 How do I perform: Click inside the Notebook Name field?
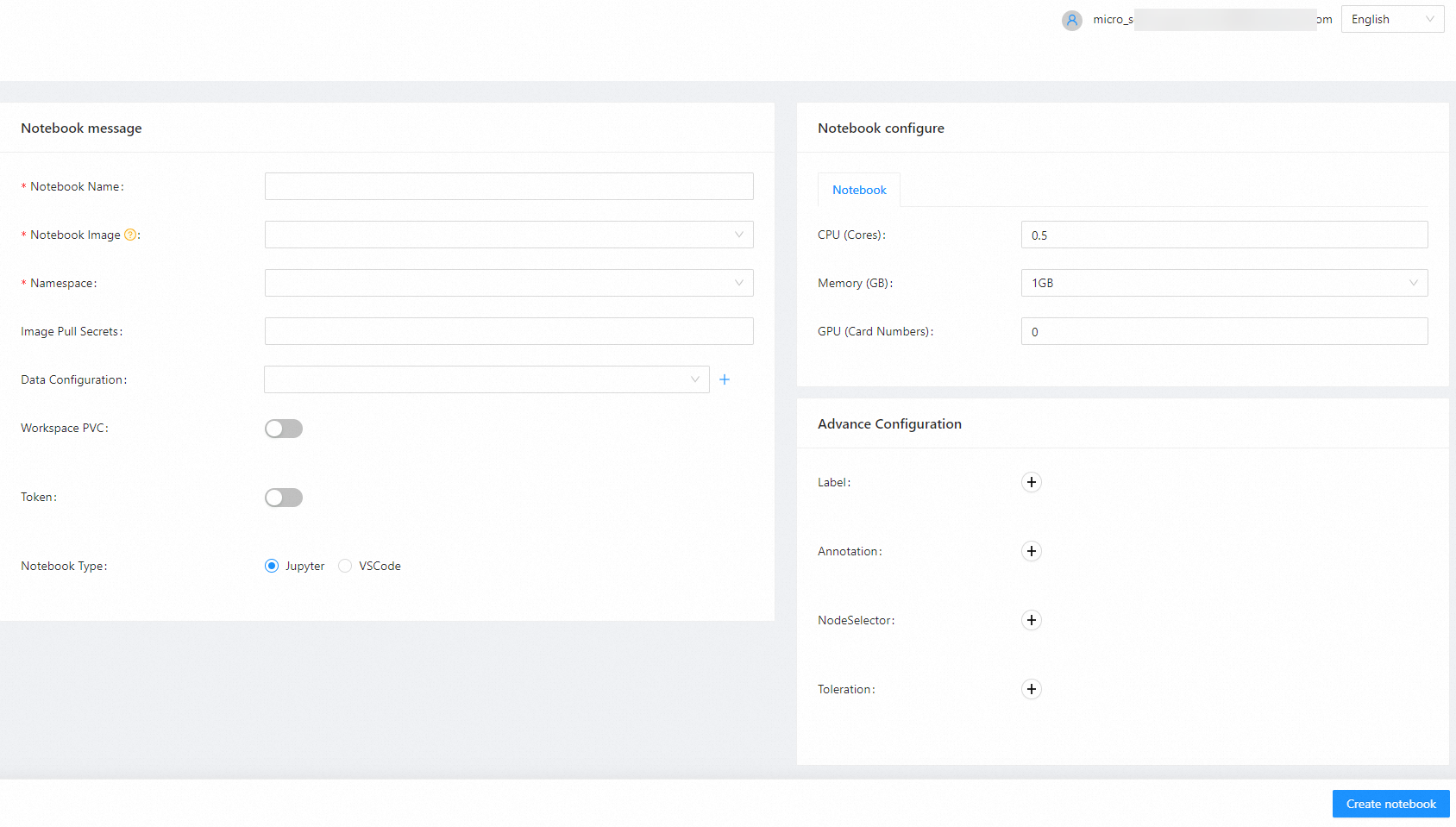[x=509, y=185]
